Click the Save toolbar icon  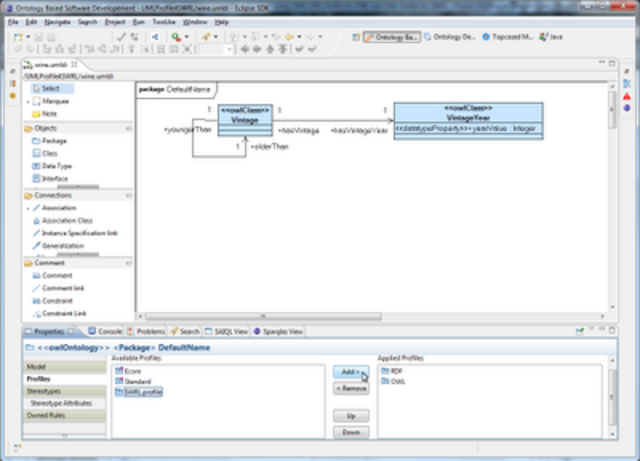pos(38,37)
